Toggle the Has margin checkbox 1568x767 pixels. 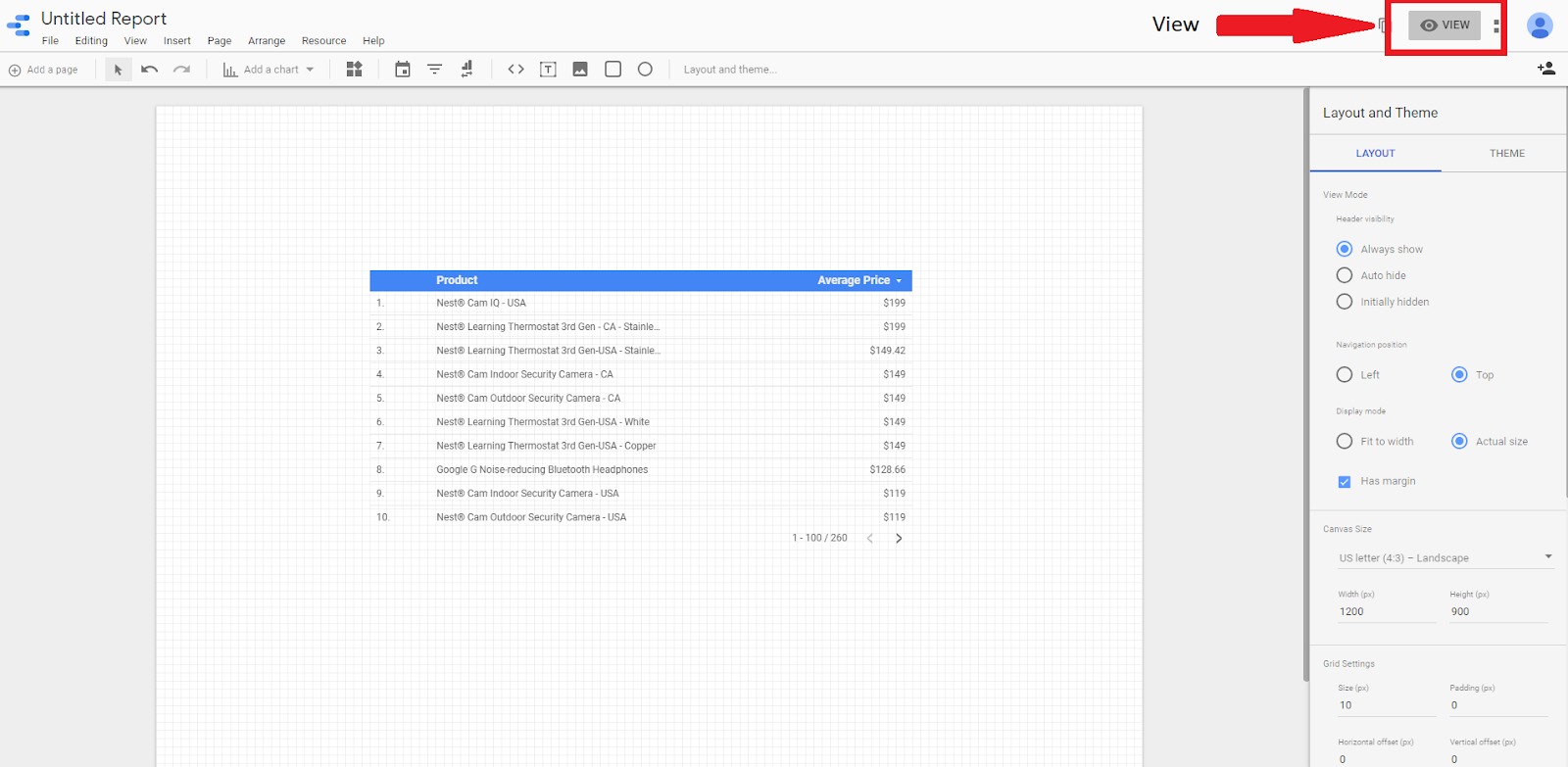coord(1345,481)
